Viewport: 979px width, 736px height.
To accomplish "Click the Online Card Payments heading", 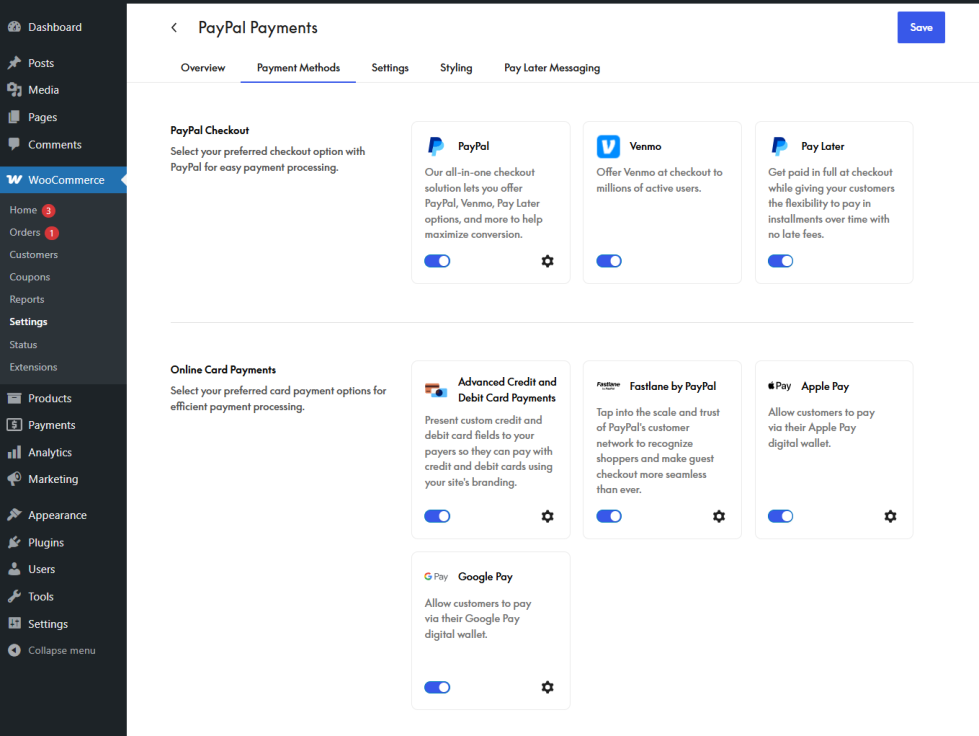I will 223,370.
